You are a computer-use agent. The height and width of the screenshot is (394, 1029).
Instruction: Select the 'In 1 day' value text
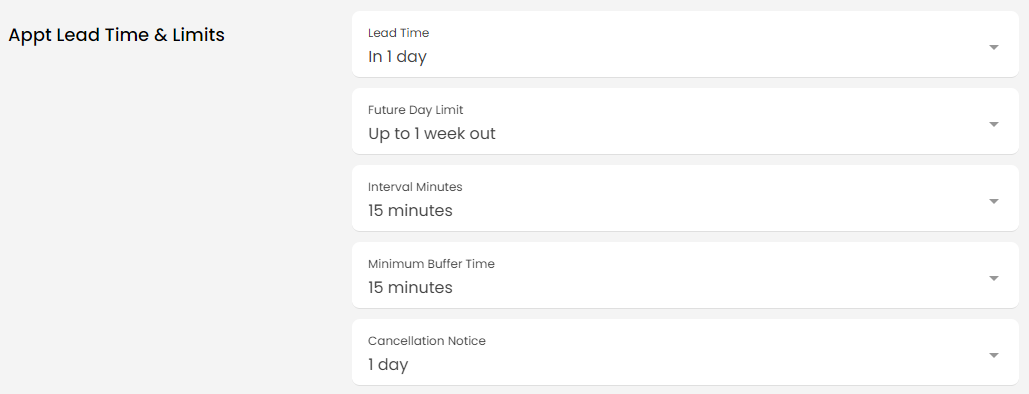pos(397,57)
